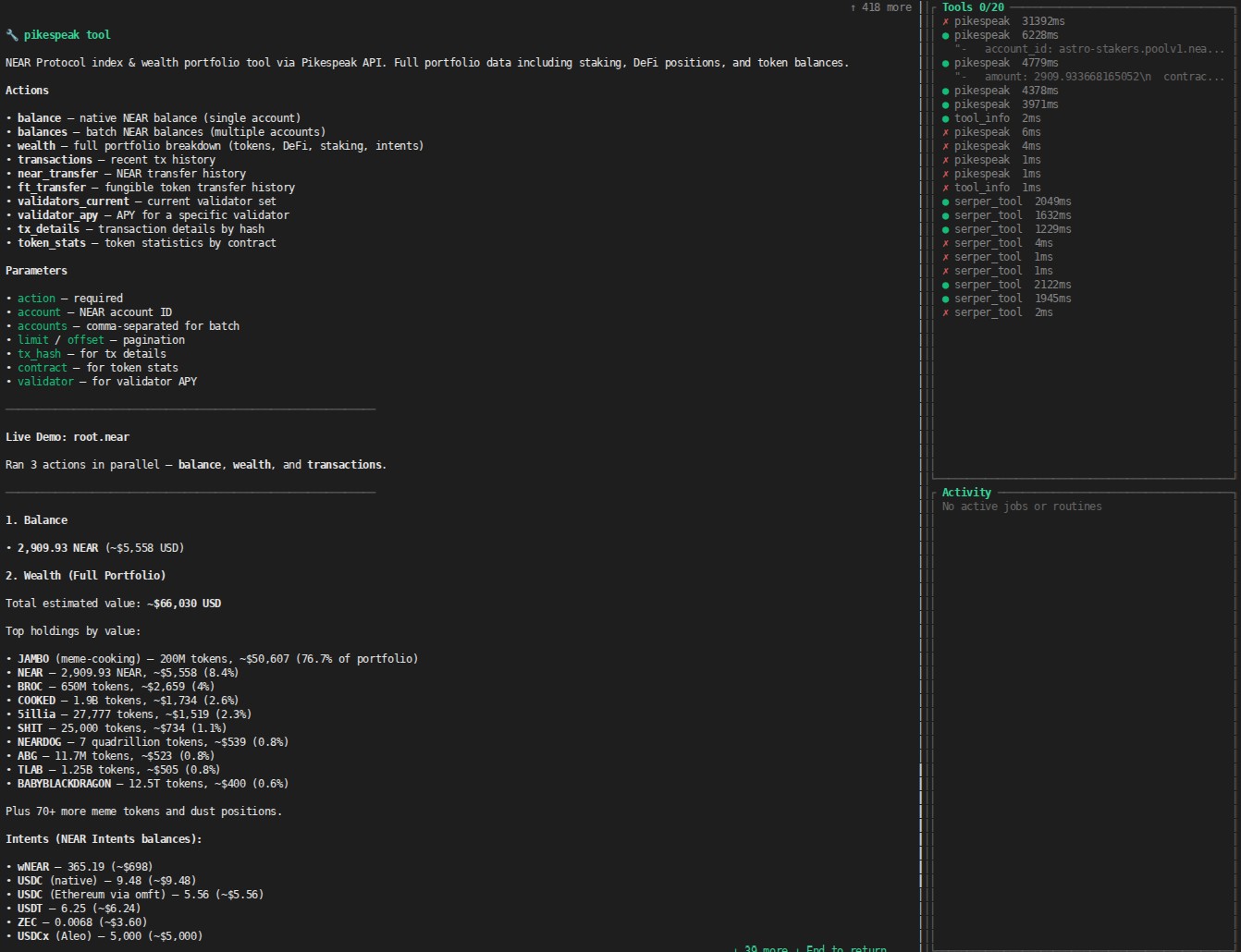
Task: Click the red X on serper_tool 4ms
Action: [945, 243]
